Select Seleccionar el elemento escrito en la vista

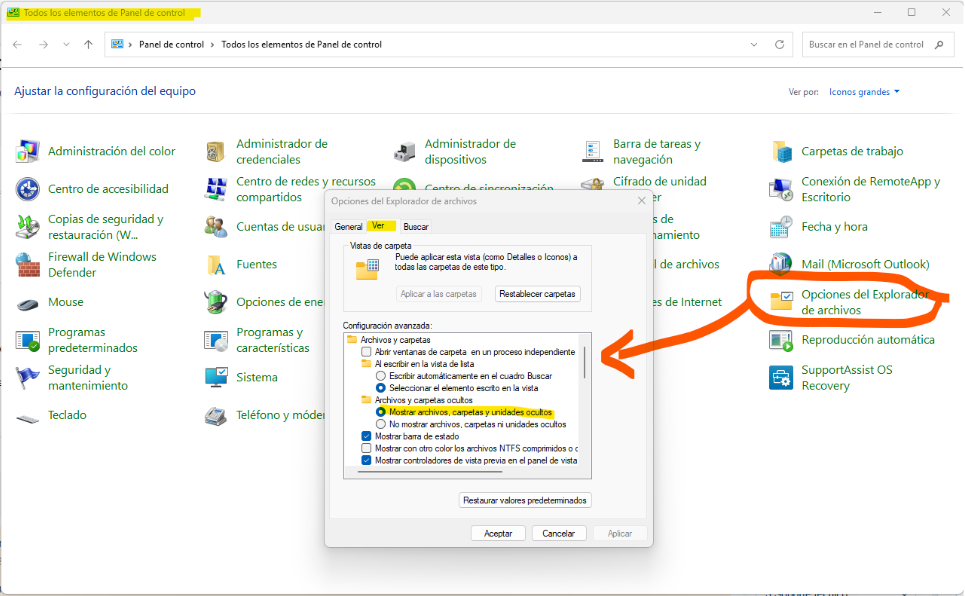380,388
